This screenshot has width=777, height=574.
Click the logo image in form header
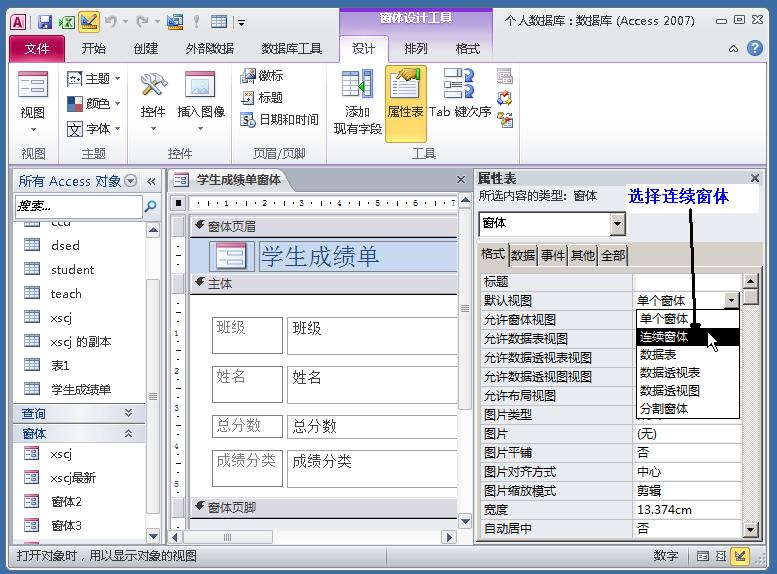click(x=231, y=256)
